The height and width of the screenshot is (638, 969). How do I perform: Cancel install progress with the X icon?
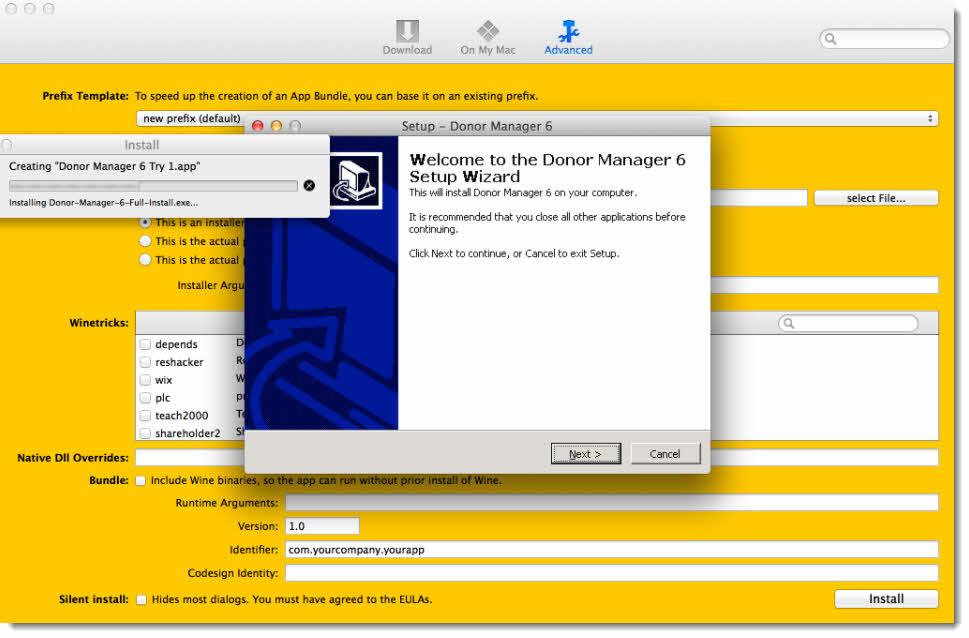pyautogui.click(x=309, y=185)
